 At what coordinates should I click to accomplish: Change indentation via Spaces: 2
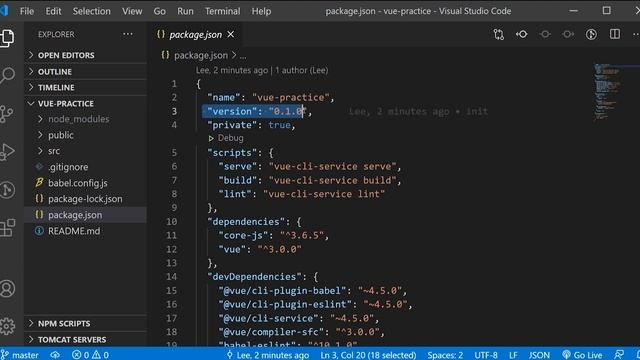click(x=445, y=355)
